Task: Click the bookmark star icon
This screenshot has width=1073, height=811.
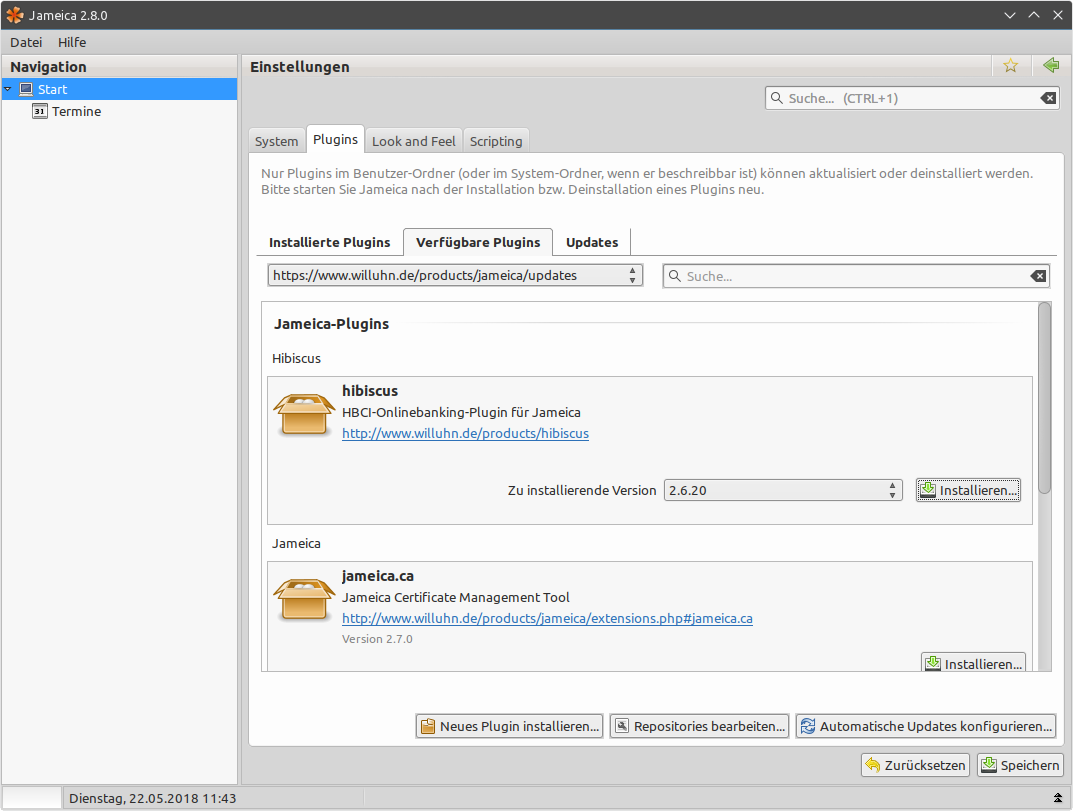Action: (1010, 66)
